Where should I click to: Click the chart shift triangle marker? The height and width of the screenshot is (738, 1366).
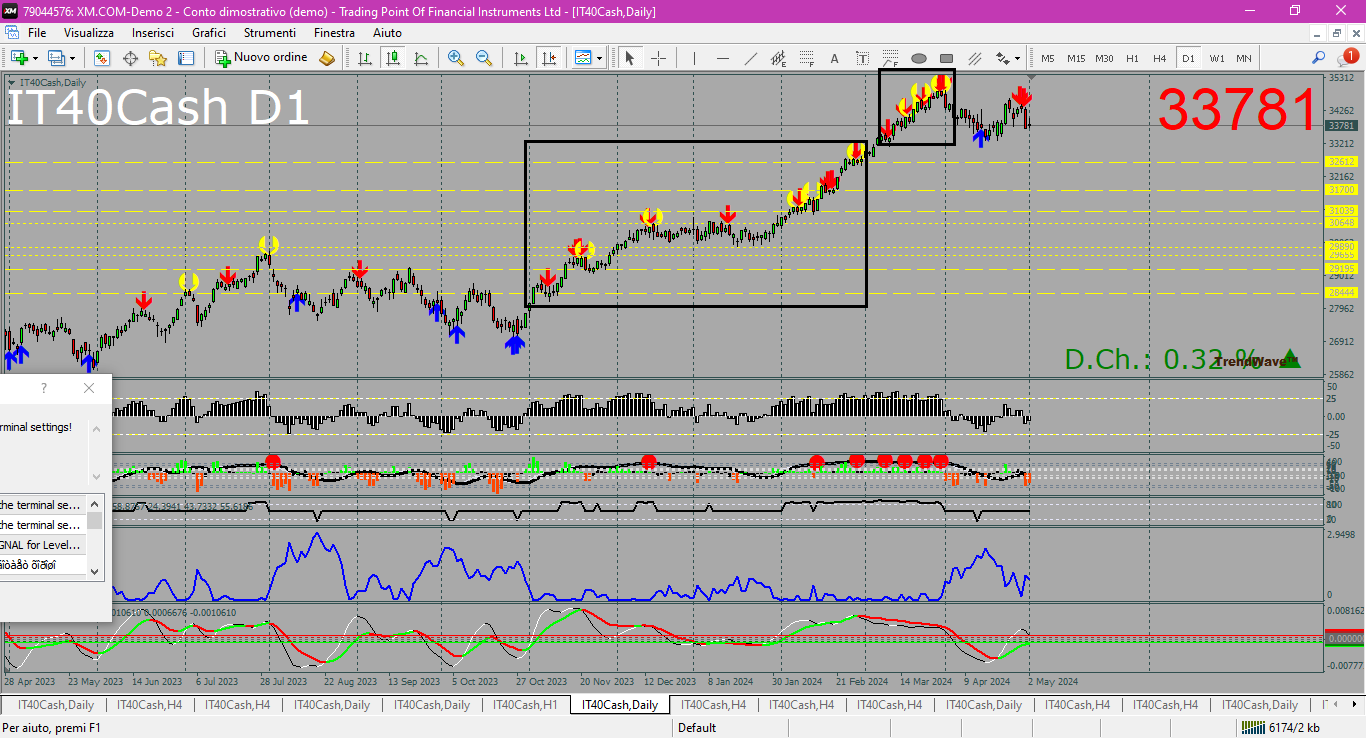click(x=1031, y=78)
